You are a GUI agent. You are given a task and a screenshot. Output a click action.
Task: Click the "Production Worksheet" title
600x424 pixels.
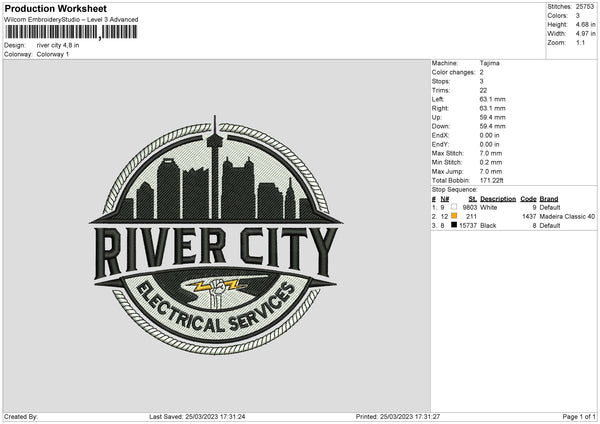pos(48,8)
